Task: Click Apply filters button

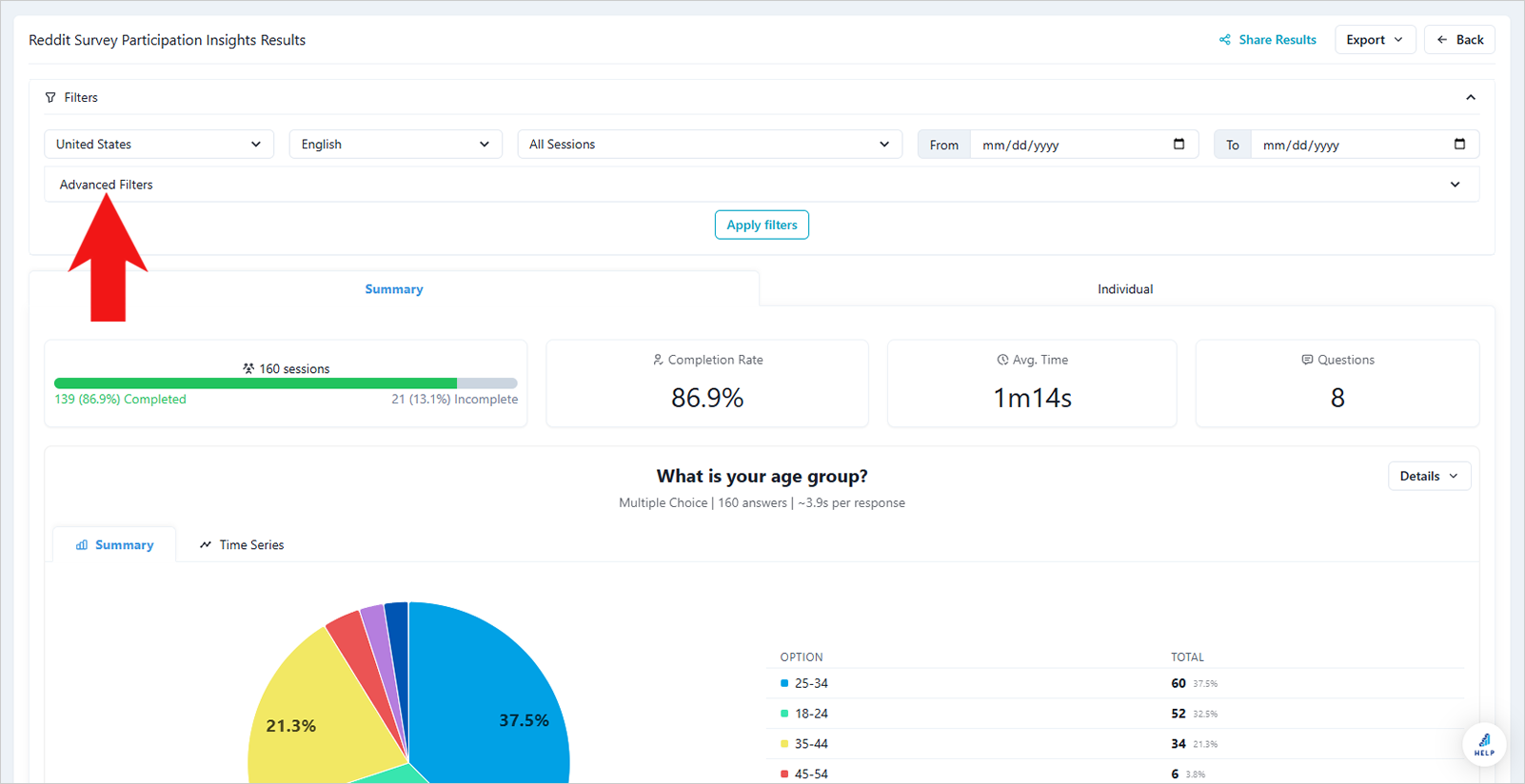Action: 762,225
